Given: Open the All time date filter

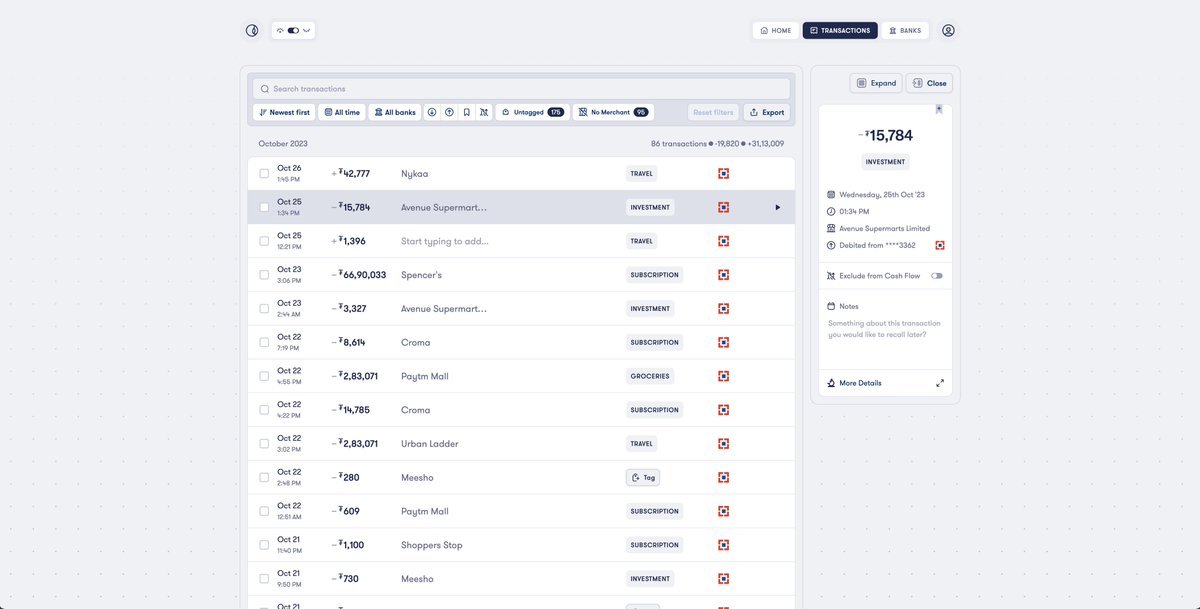Looking at the screenshot, I should tap(342, 113).
